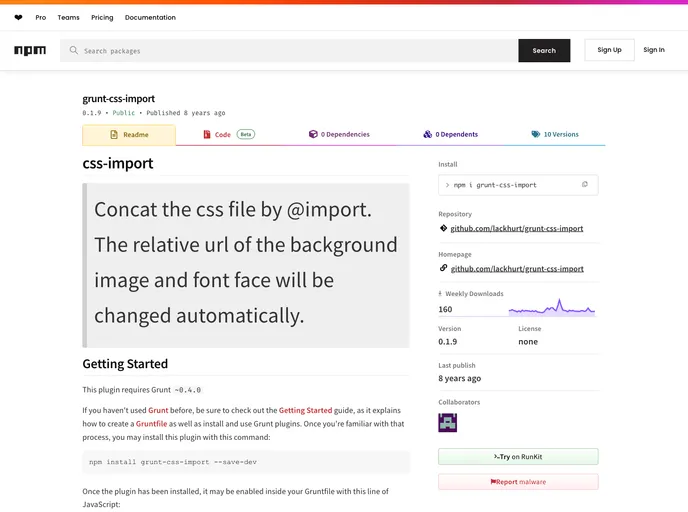Viewport: 688px width, 512px height.
Task: Click the Sign In link
Action: (654, 50)
